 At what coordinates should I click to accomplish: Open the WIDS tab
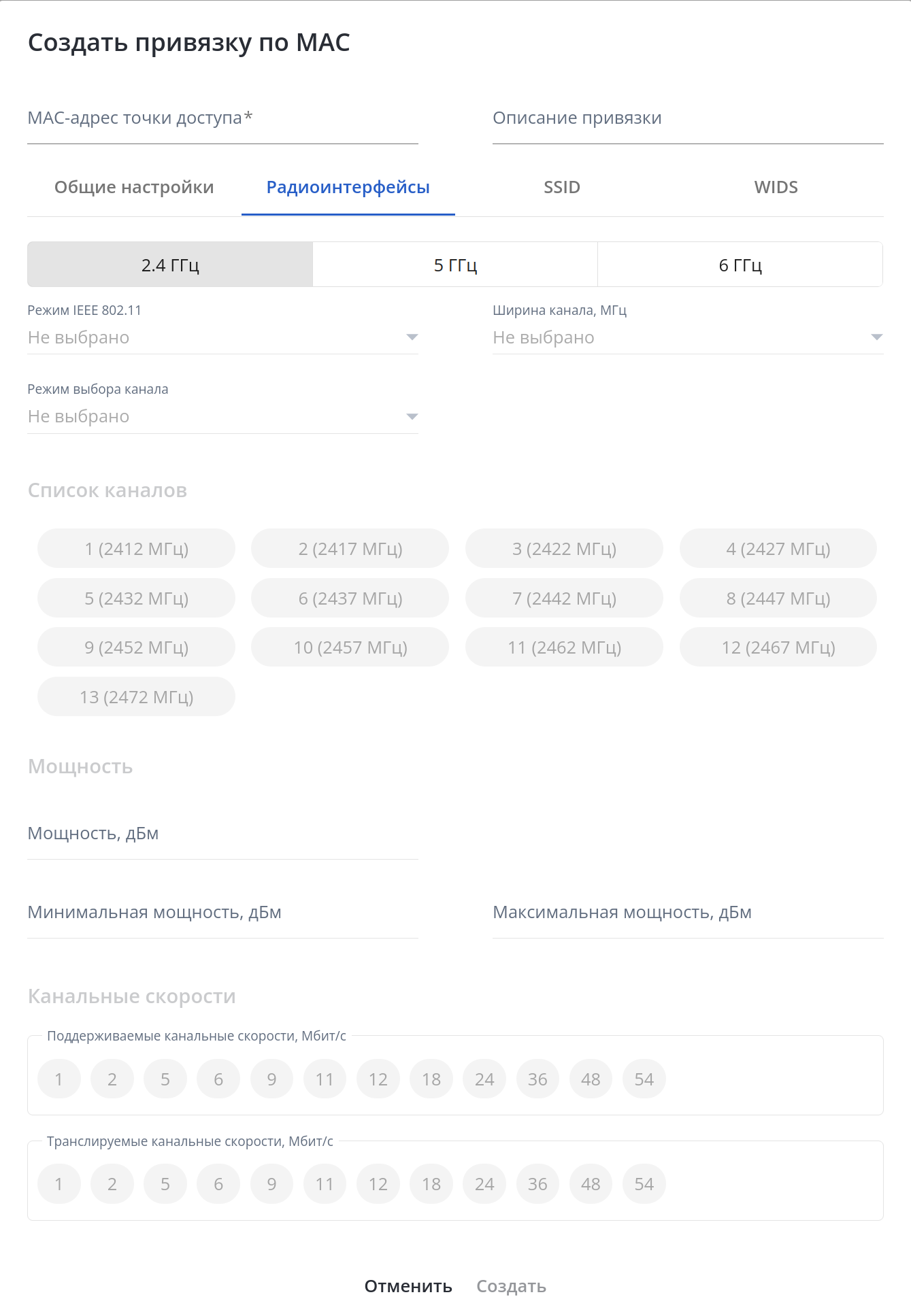click(x=776, y=187)
